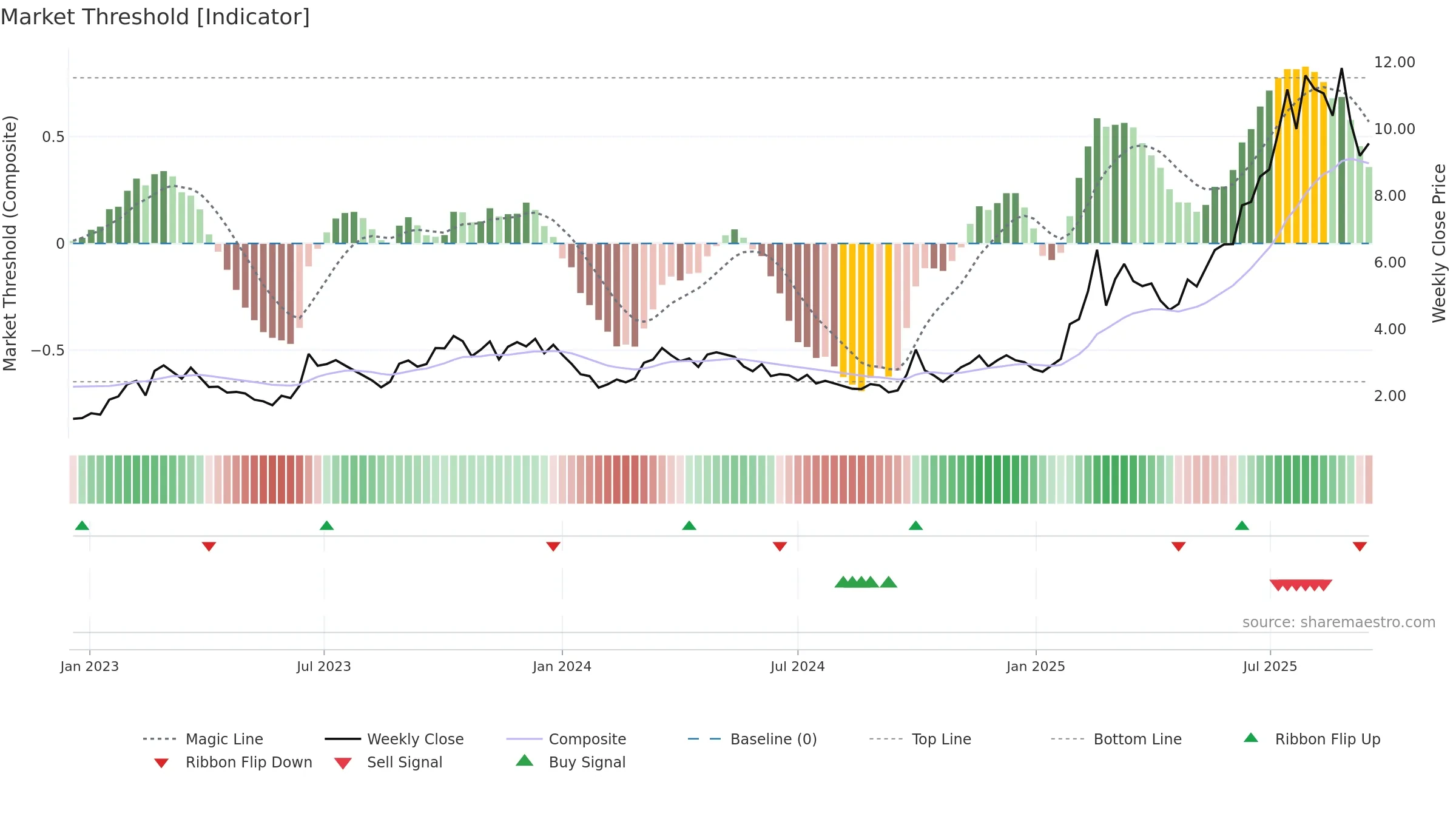This screenshot has height=819, width=1456.
Task: Open the source sharemaestro.com attribution
Action: coord(1339,622)
